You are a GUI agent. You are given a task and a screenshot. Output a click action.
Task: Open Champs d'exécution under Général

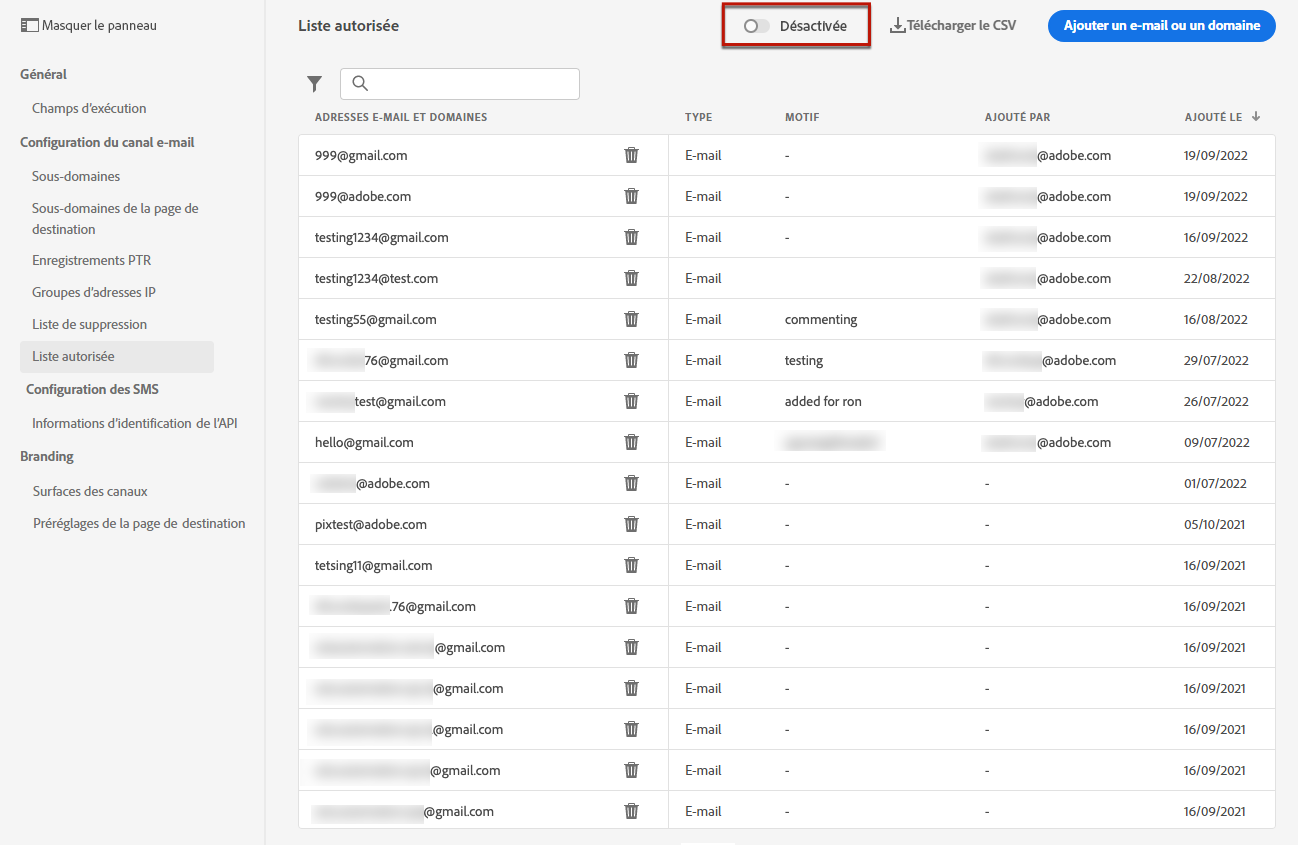click(89, 108)
